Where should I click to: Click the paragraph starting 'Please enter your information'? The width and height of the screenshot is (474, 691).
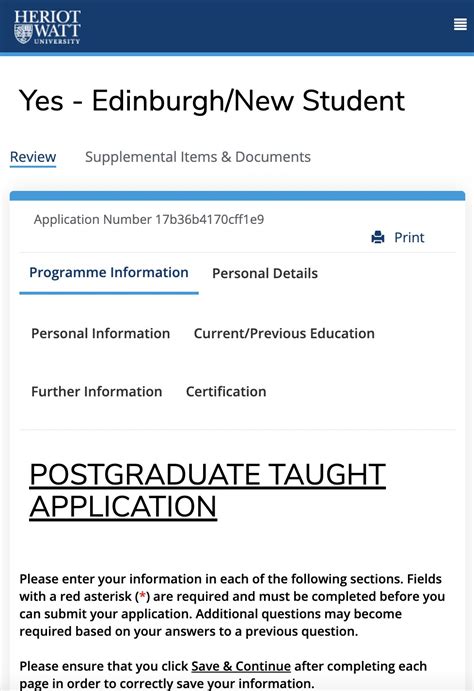pos(232,605)
